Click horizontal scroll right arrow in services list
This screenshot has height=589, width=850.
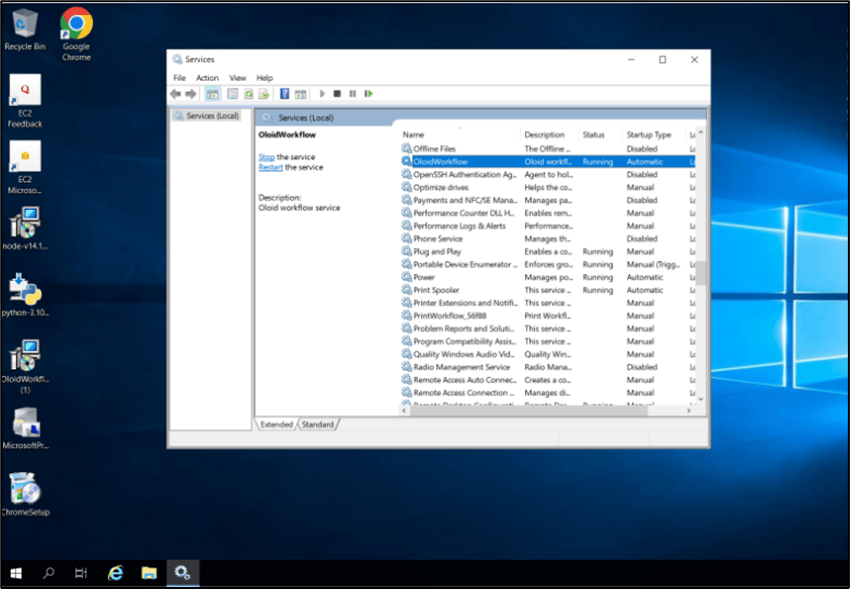[x=689, y=411]
